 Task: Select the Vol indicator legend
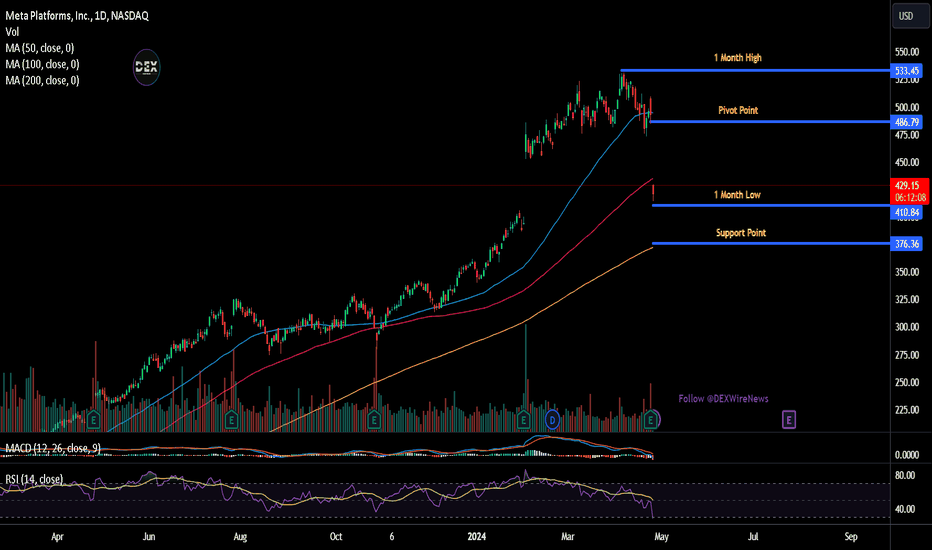12,32
